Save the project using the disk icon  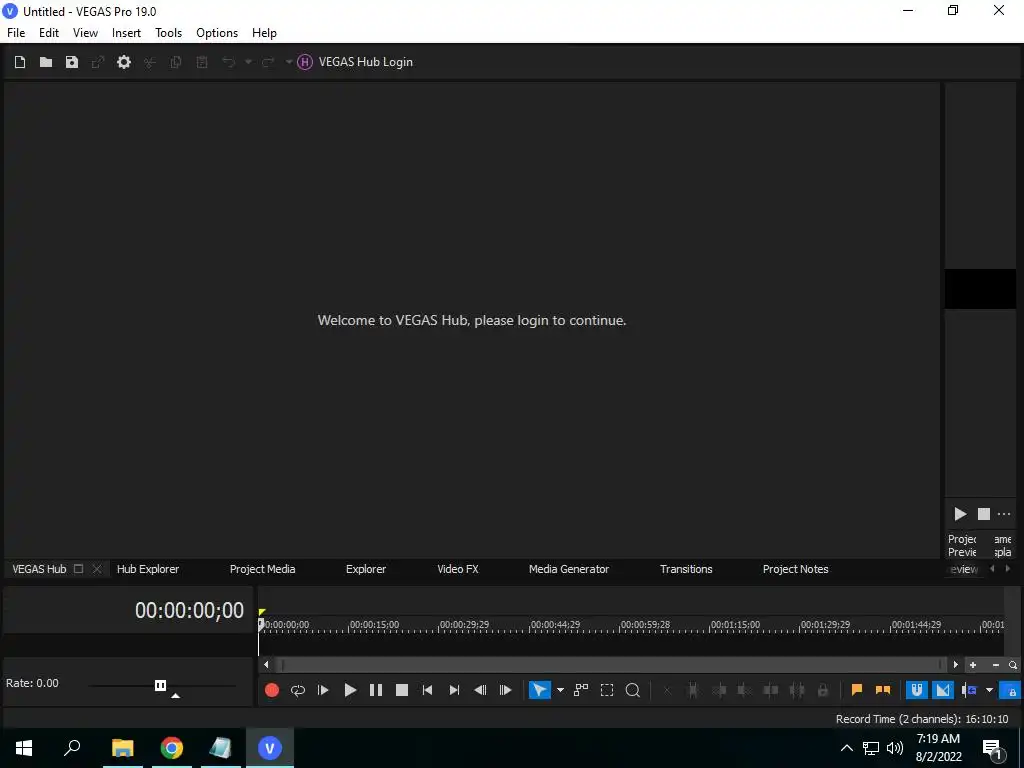tap(72, 62)
